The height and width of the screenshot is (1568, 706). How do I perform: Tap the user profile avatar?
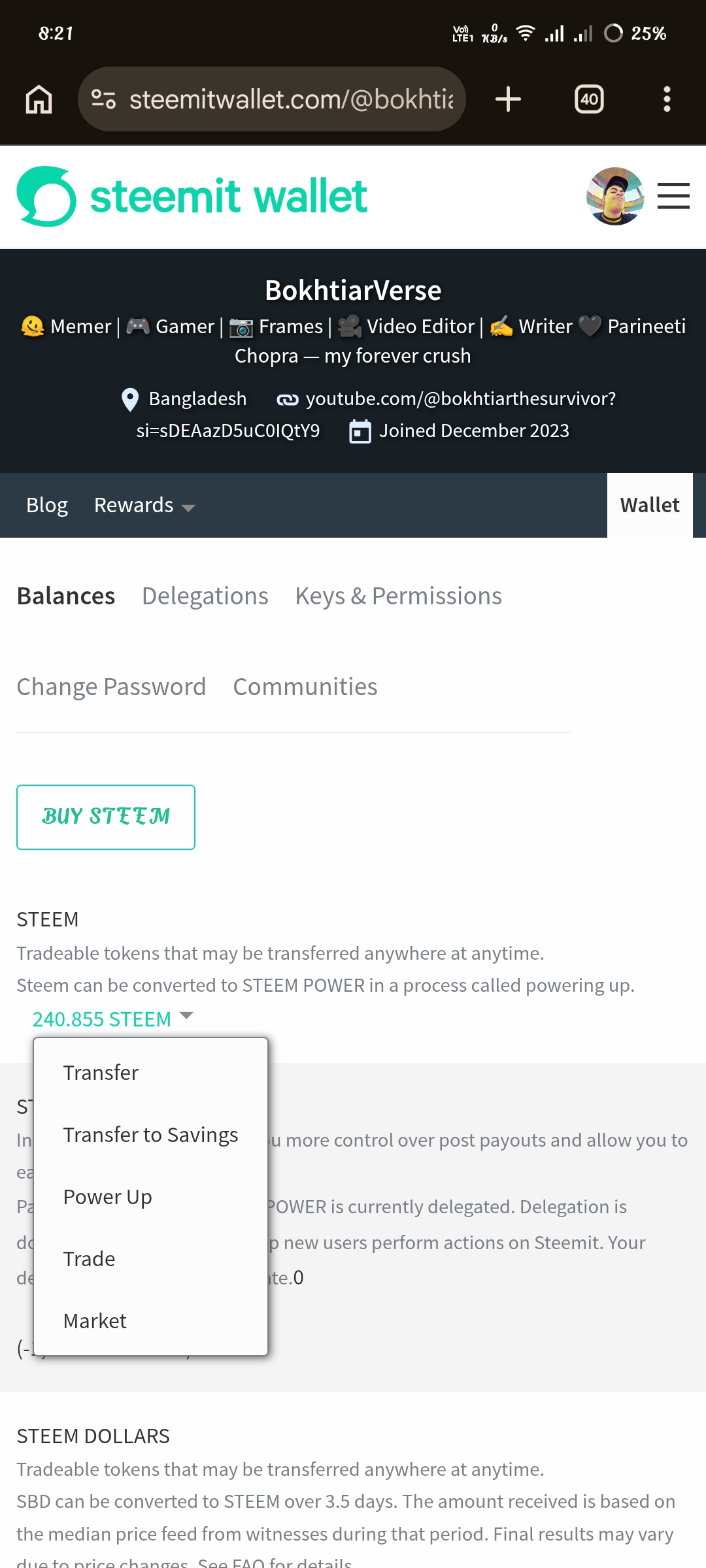coord(615,196)
